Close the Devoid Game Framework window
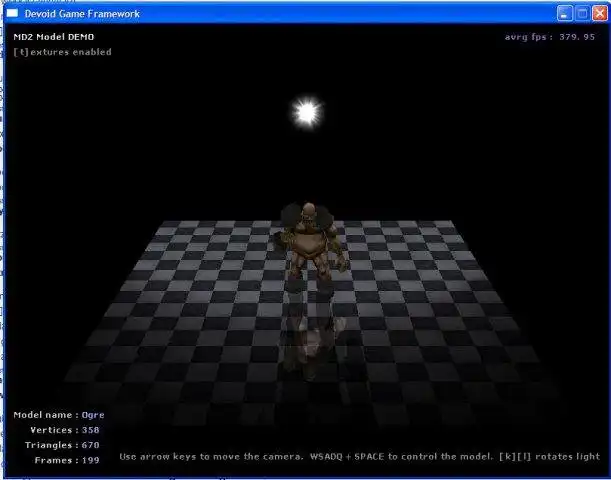This screenshot has height=480, width=611. pyautogui.click(x=599, y=14)
